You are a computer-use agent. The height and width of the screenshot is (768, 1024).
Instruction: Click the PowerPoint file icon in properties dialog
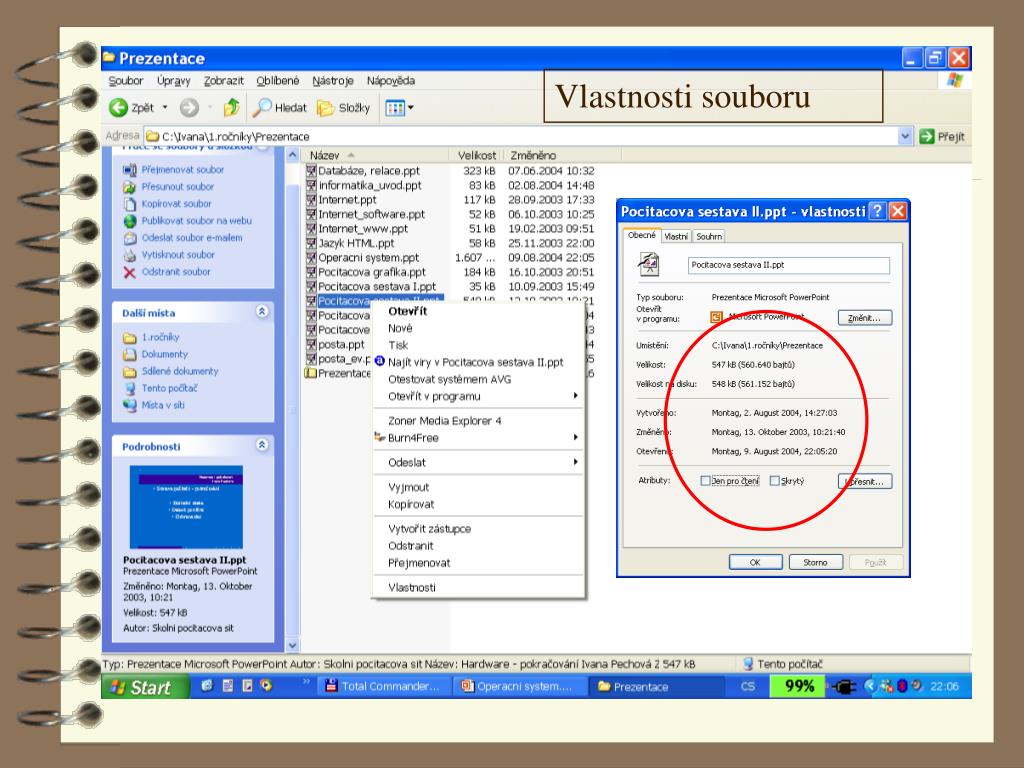(x=648, y=264)
